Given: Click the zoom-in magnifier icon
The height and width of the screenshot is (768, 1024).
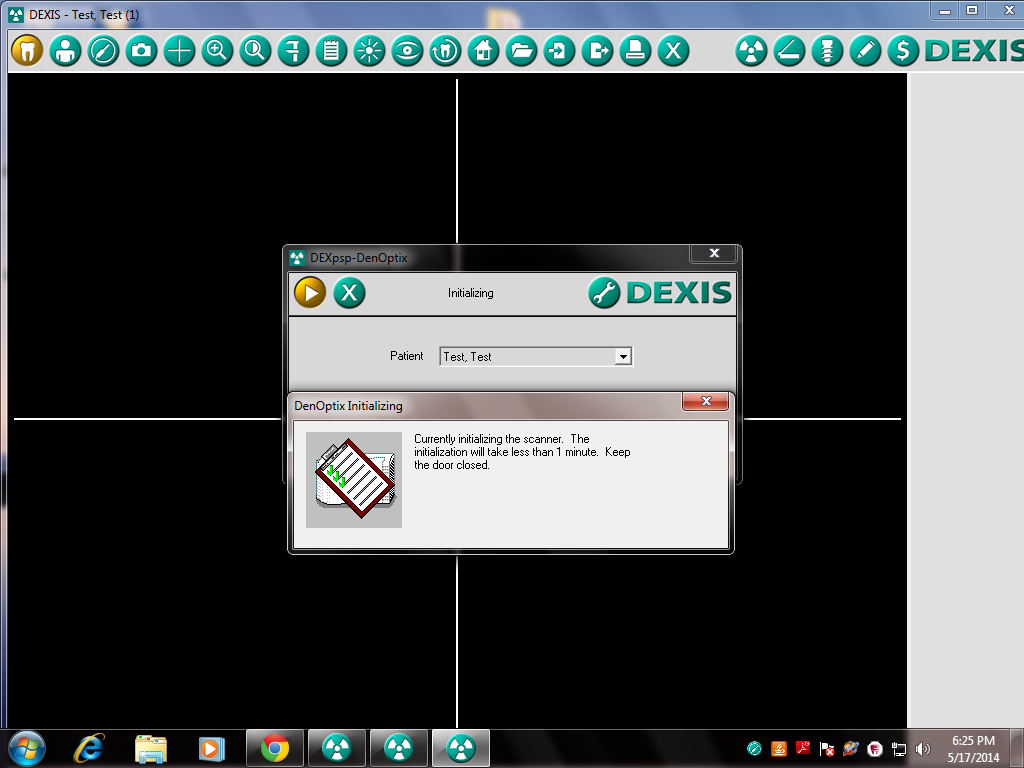Looking at the screenshot, I should [x=217, y=50].
